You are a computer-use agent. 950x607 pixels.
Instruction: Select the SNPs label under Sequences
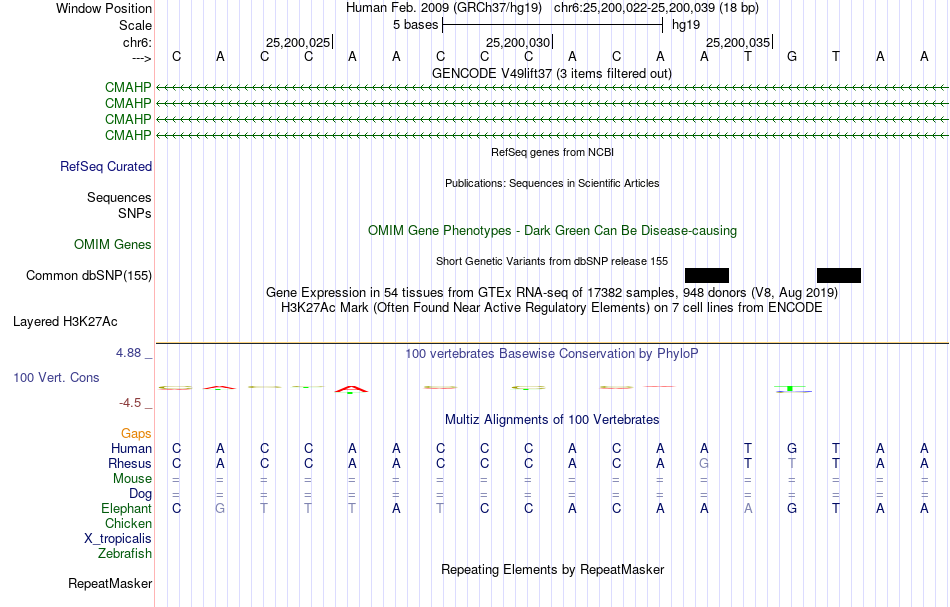[x=135, y=214]
